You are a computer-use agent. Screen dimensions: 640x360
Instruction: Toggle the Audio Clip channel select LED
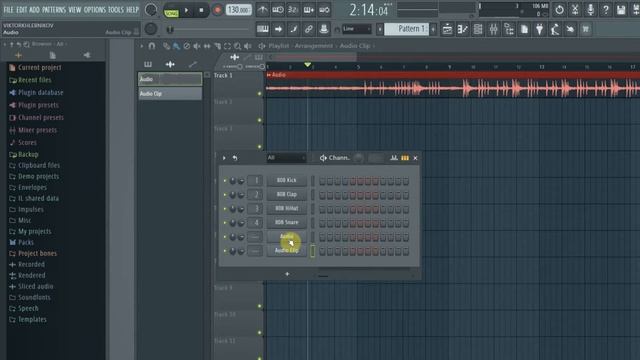pos(313,251)
